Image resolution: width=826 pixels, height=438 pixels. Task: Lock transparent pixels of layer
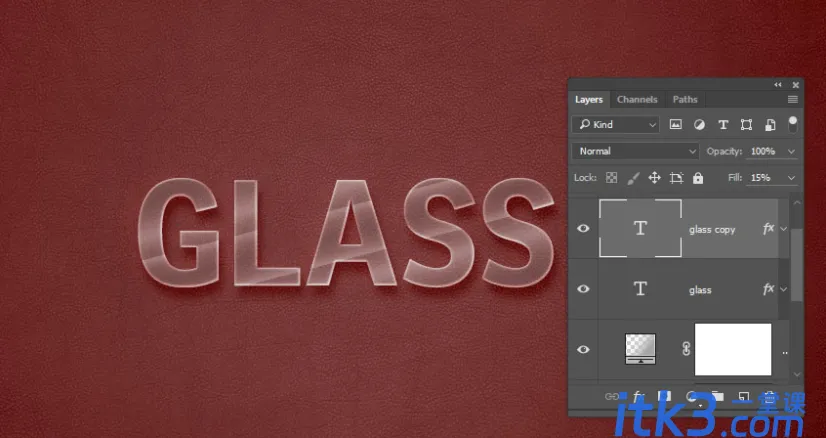click(x=611, y=178)
